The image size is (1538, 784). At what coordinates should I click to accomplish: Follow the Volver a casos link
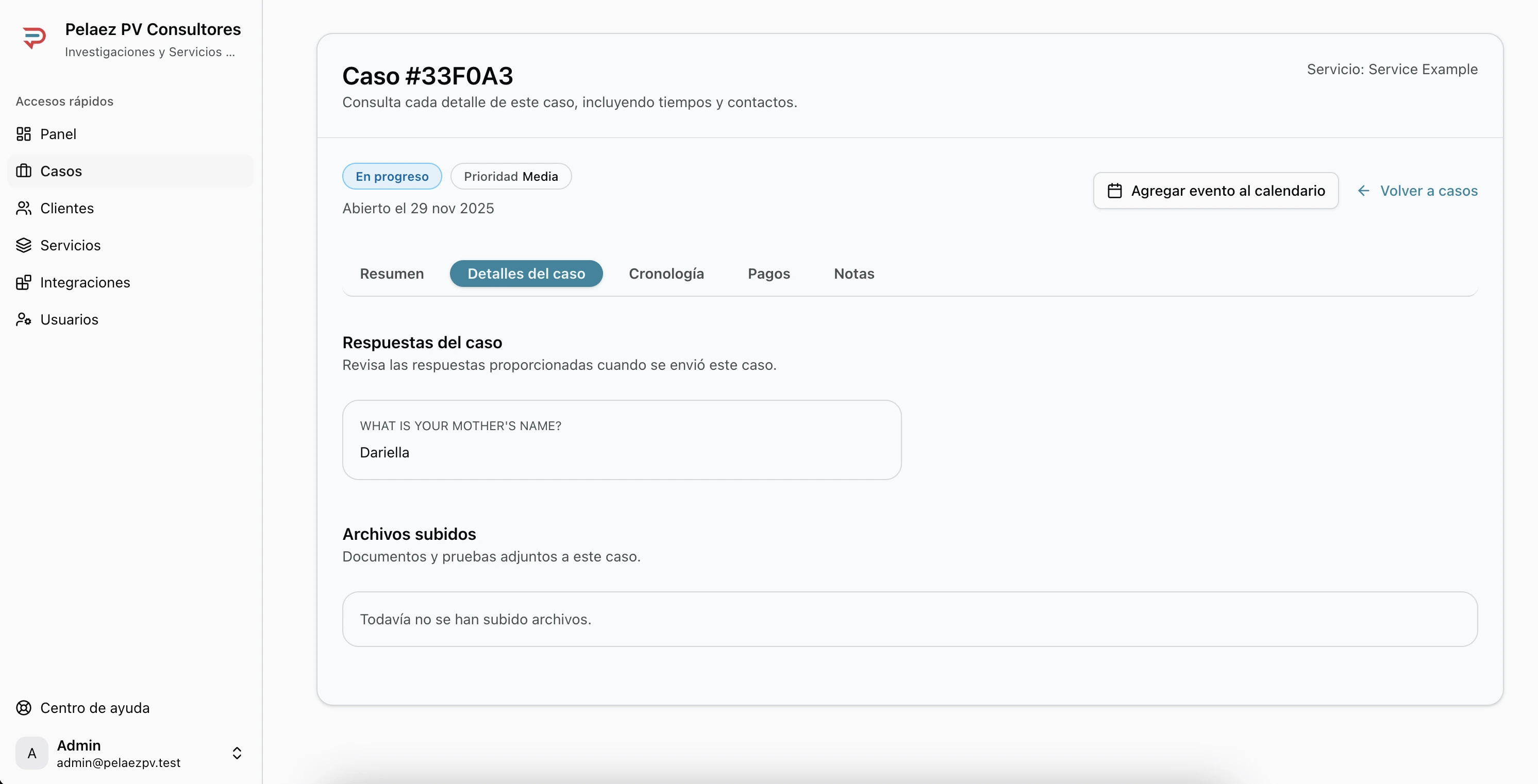coord(1428,191)
